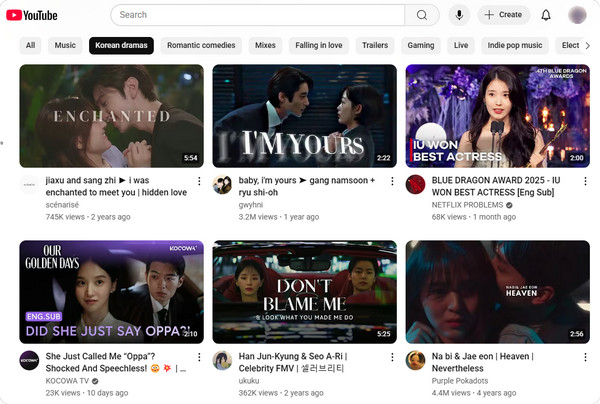Image resolution: width=600 pixels, height=404 pixels.
Task: Open 'Han Jun-Kyung & Seo A-Ri' title link
Action: tap(293, 362)
